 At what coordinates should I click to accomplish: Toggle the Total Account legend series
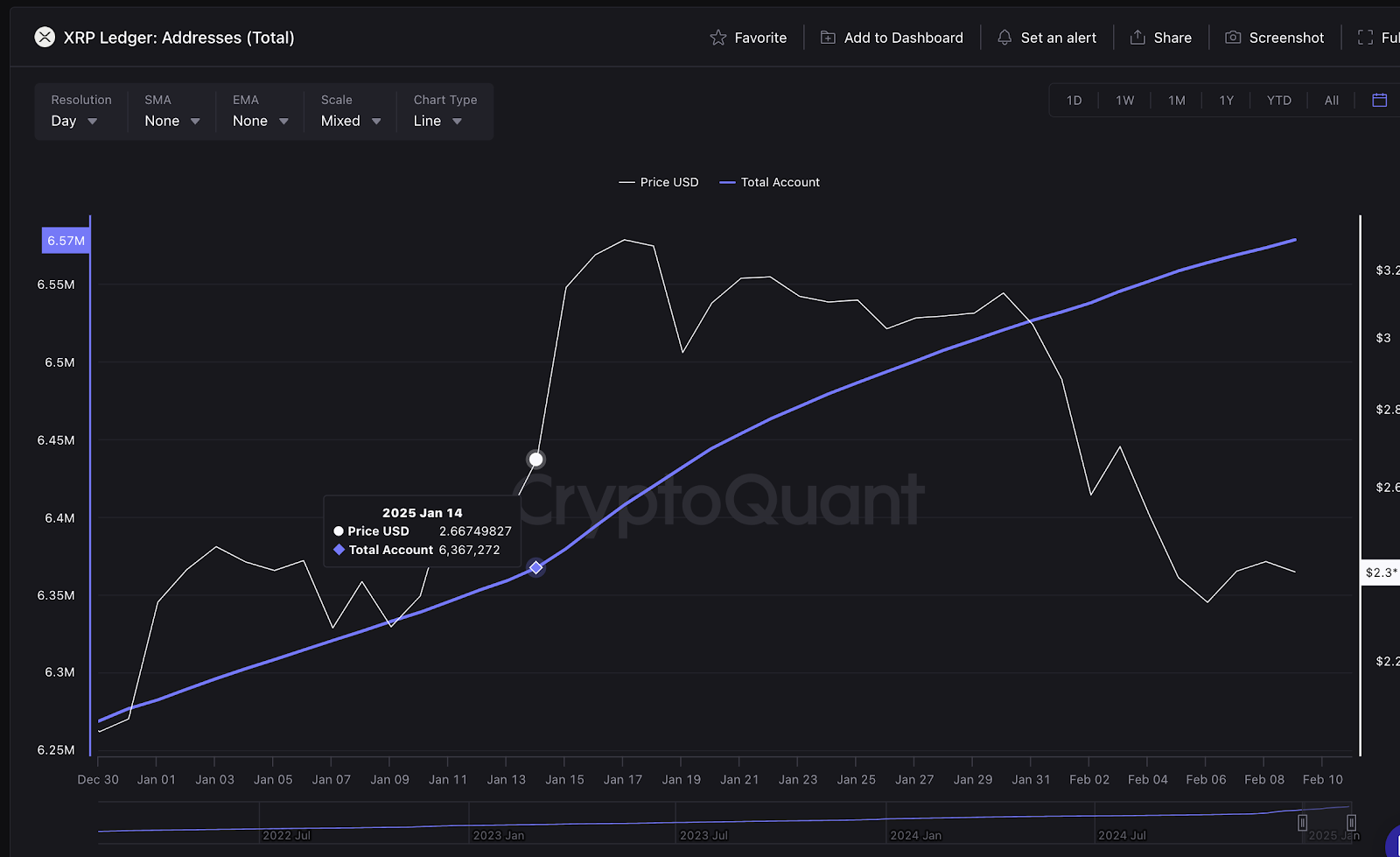point(770,182)
